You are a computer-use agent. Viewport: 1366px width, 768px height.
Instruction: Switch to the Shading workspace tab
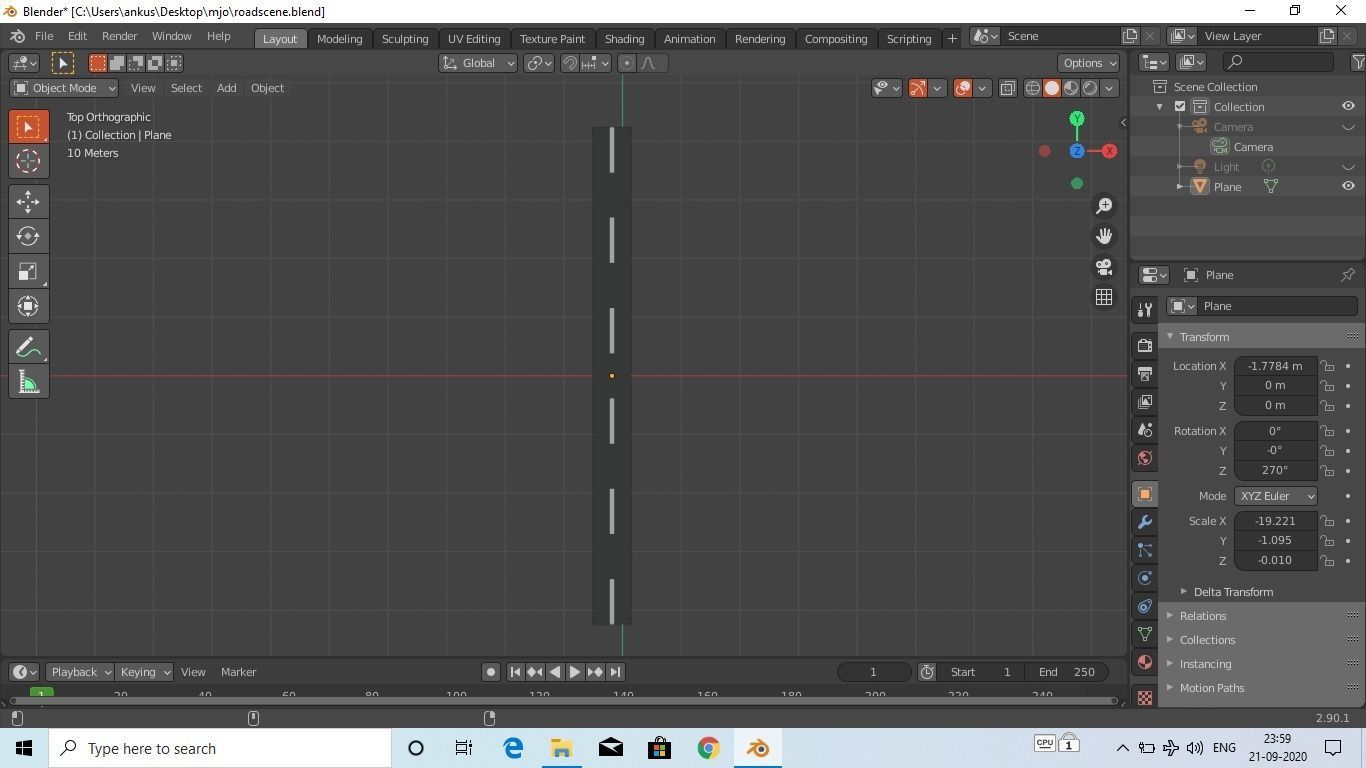[x=624, y=38]
